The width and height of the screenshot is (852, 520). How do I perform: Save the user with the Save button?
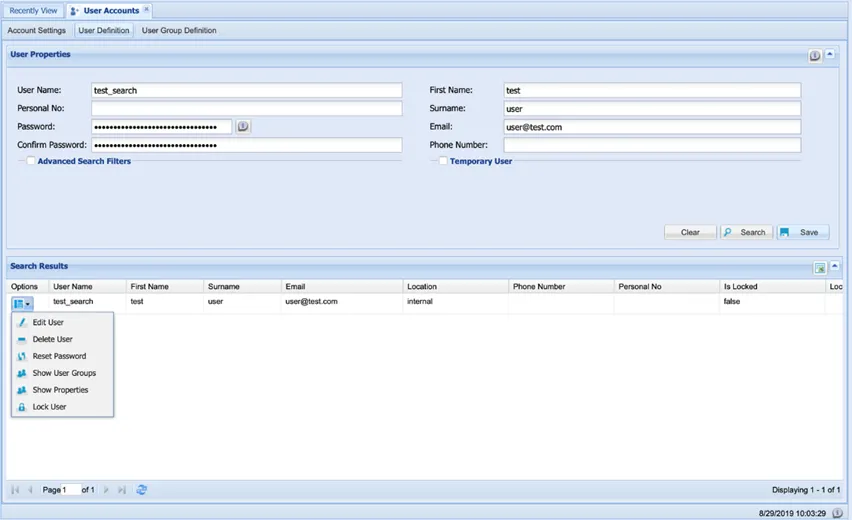[803, 232]
